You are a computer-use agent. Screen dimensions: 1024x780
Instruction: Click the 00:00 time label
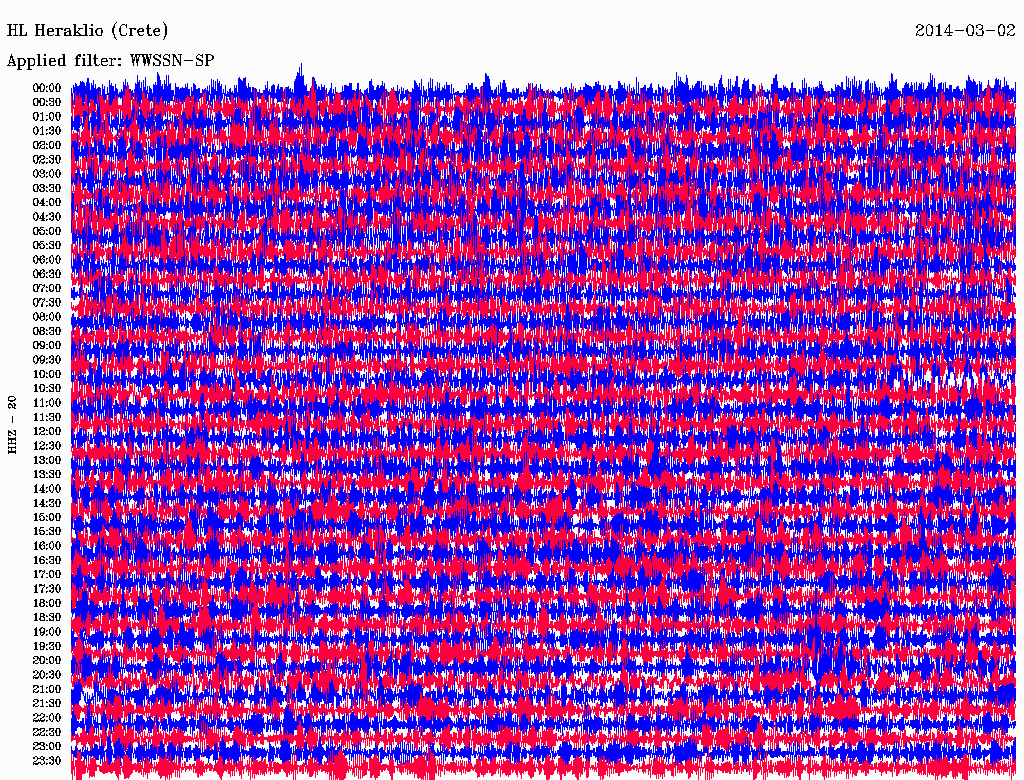pos(46,88)
